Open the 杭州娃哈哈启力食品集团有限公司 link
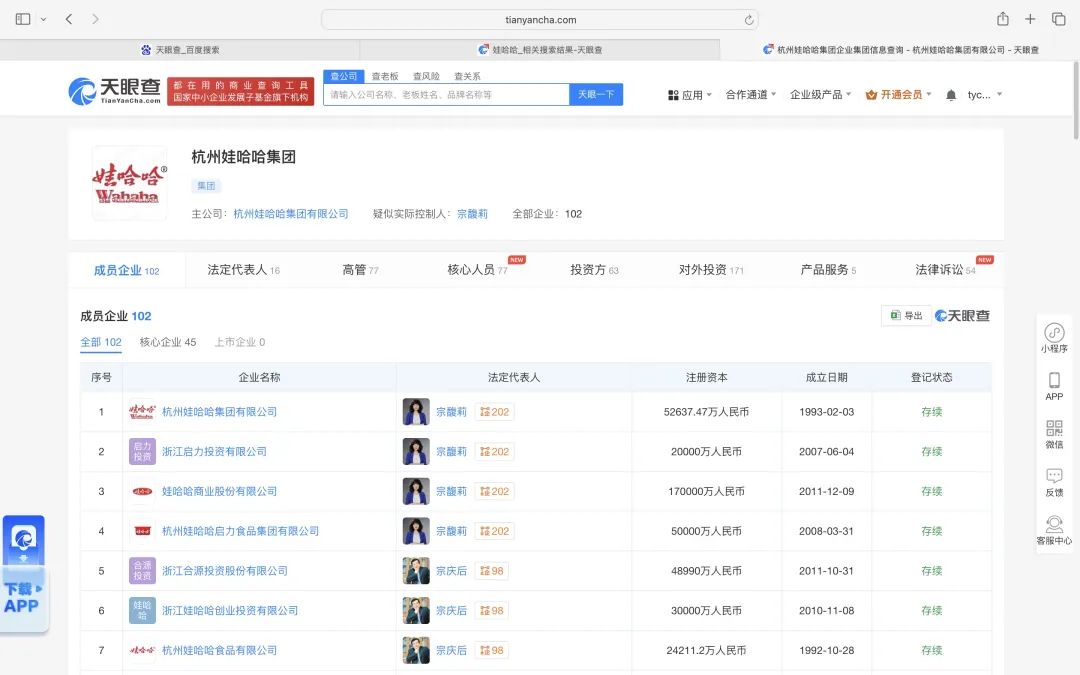 [240, 531]
